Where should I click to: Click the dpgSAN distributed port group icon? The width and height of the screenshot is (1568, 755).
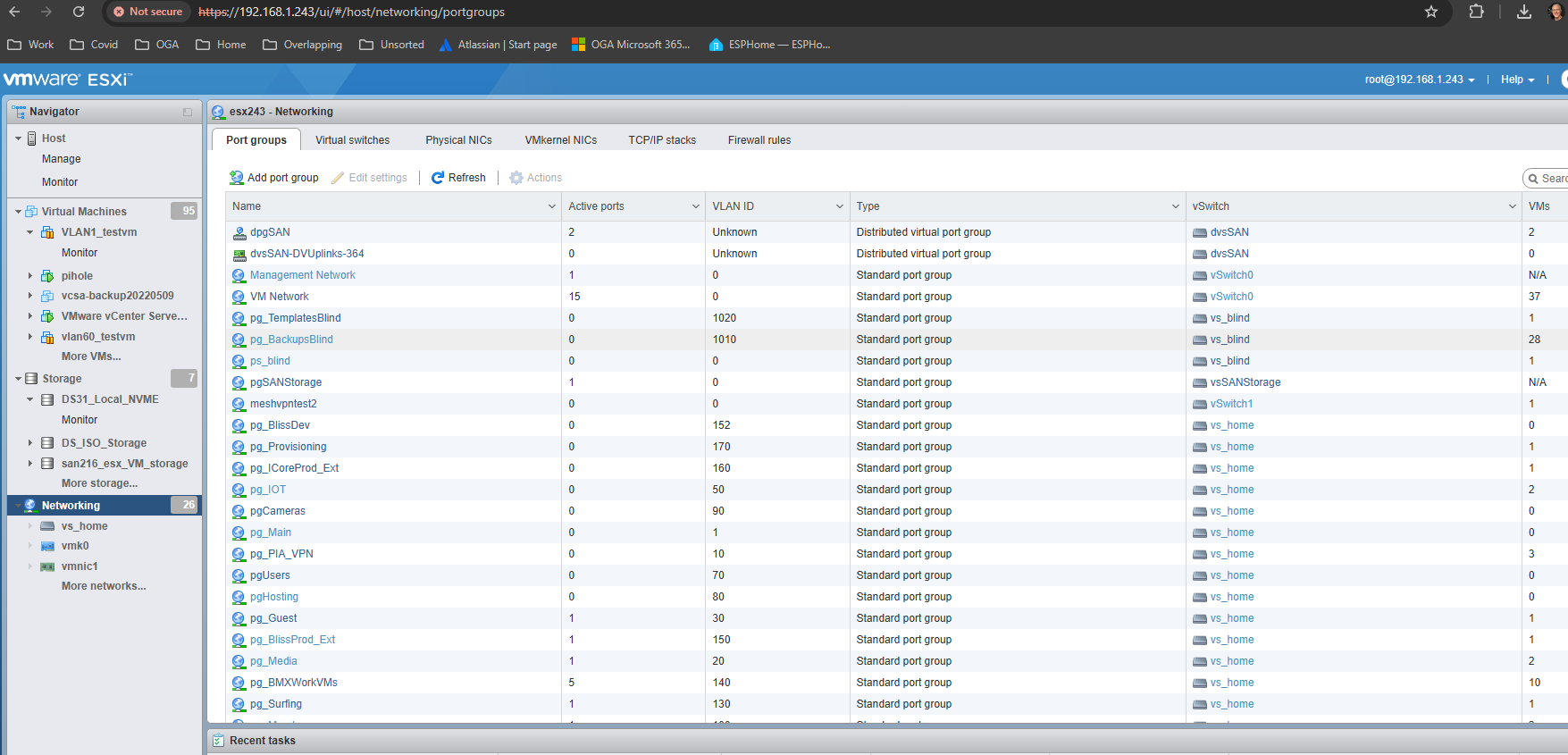click(239, 232)
